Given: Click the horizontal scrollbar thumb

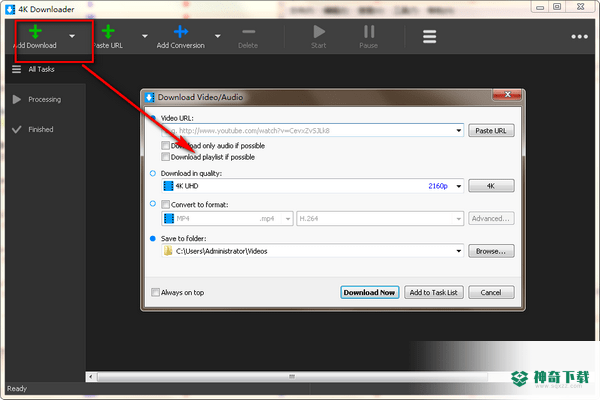Looking at the screenshot, I should pyautogui.click(x=292, y=377).
